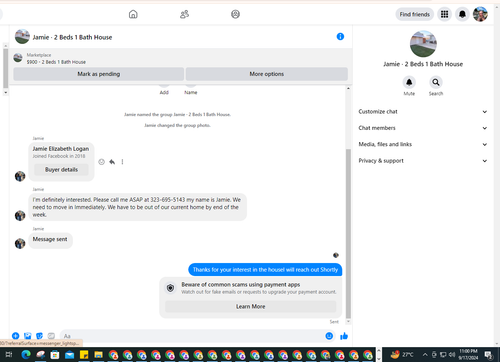Choose a GIF in the composer

point(51,336)
